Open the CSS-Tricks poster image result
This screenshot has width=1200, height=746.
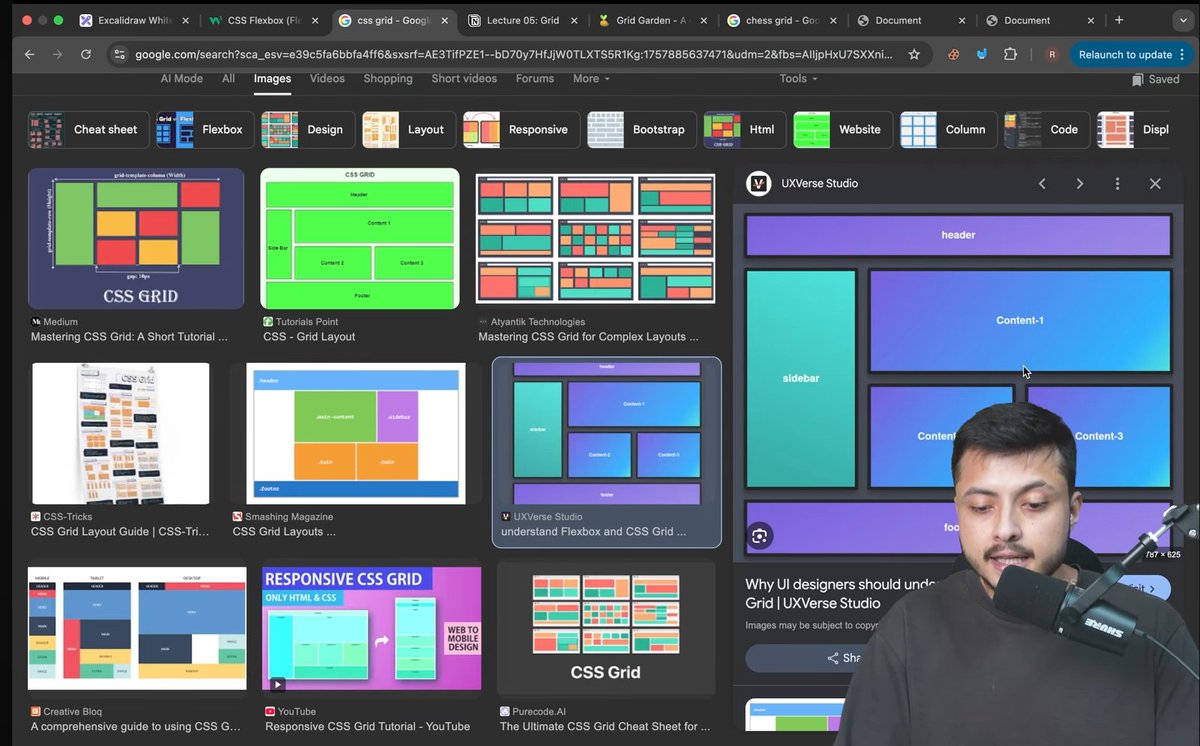pos(121,433)
